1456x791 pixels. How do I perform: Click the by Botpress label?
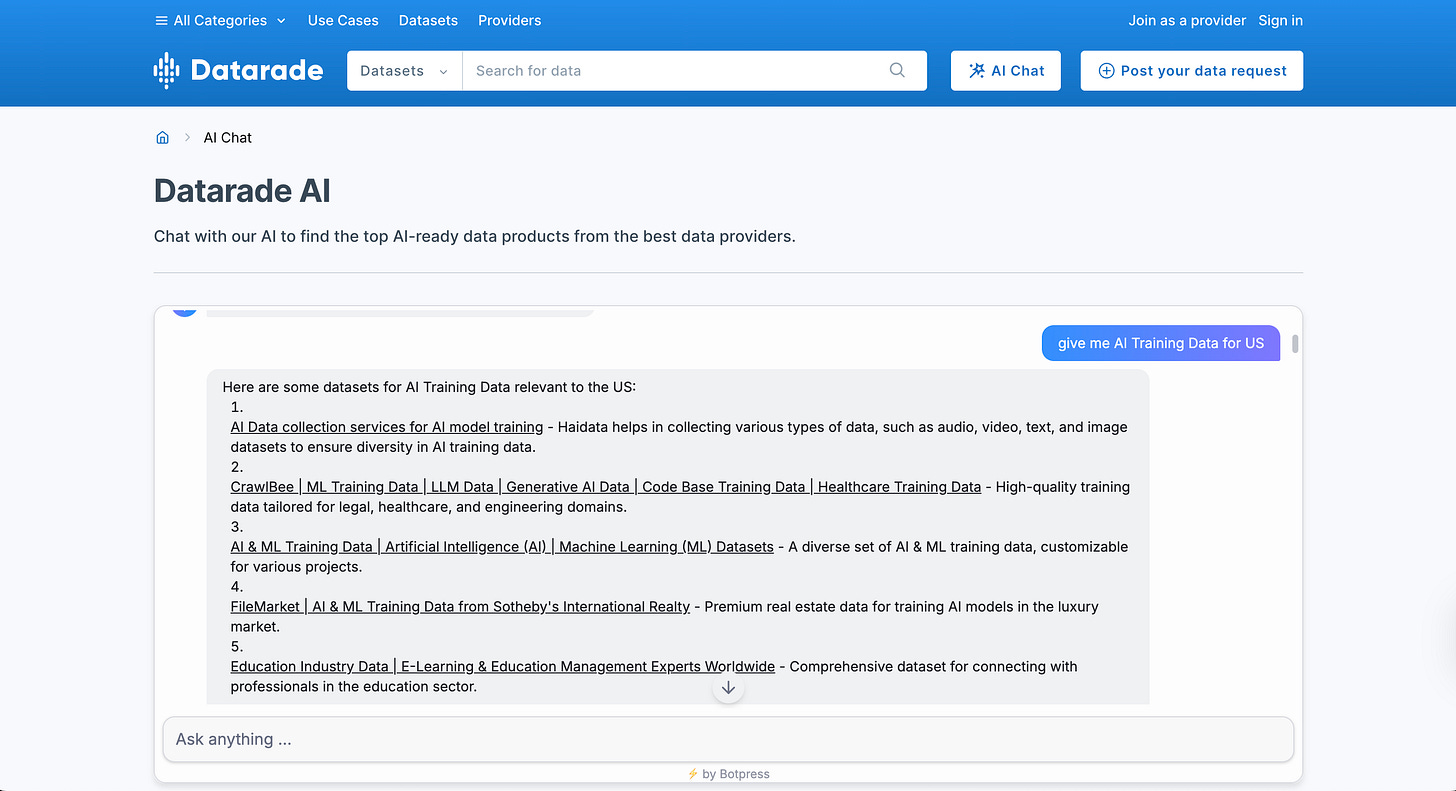728,774
